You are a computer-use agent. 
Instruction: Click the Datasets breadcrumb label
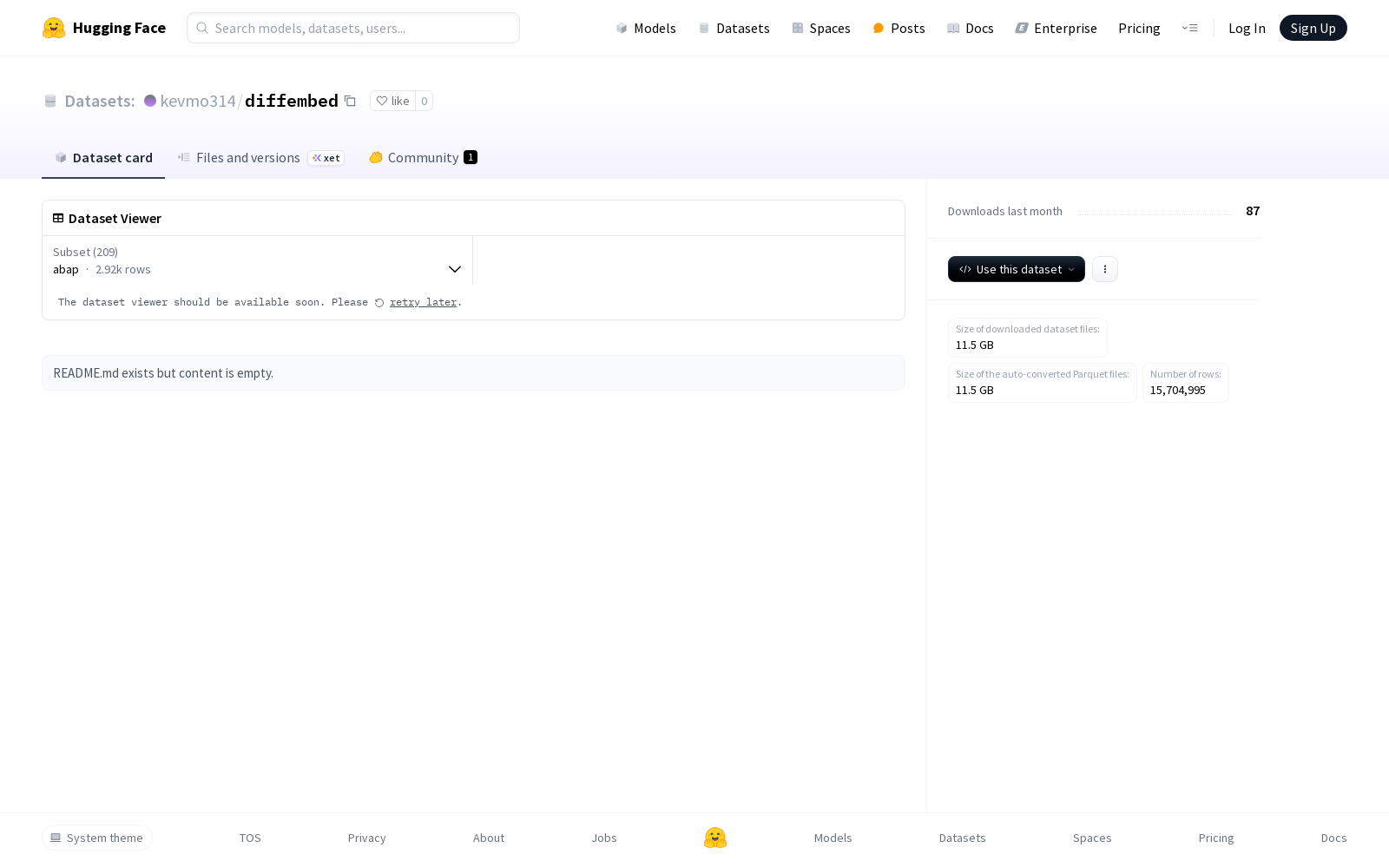(100, 101)
